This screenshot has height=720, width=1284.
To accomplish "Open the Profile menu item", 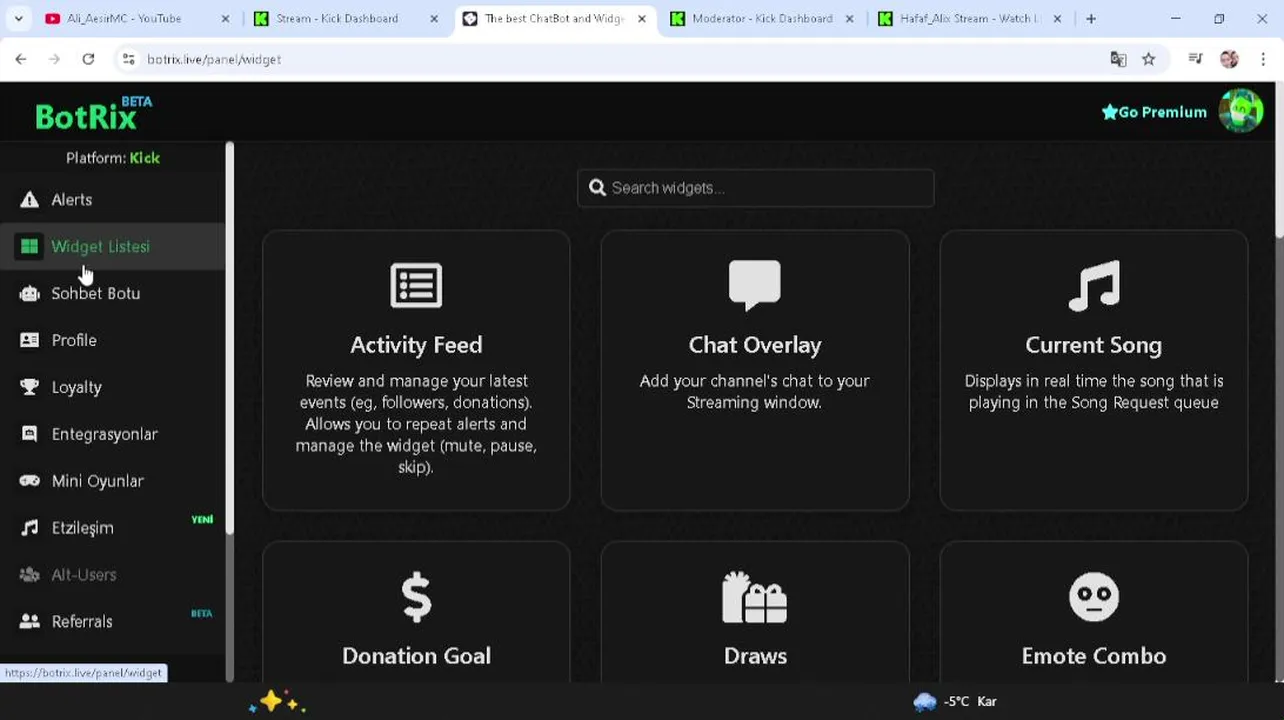I will [113, 340].
